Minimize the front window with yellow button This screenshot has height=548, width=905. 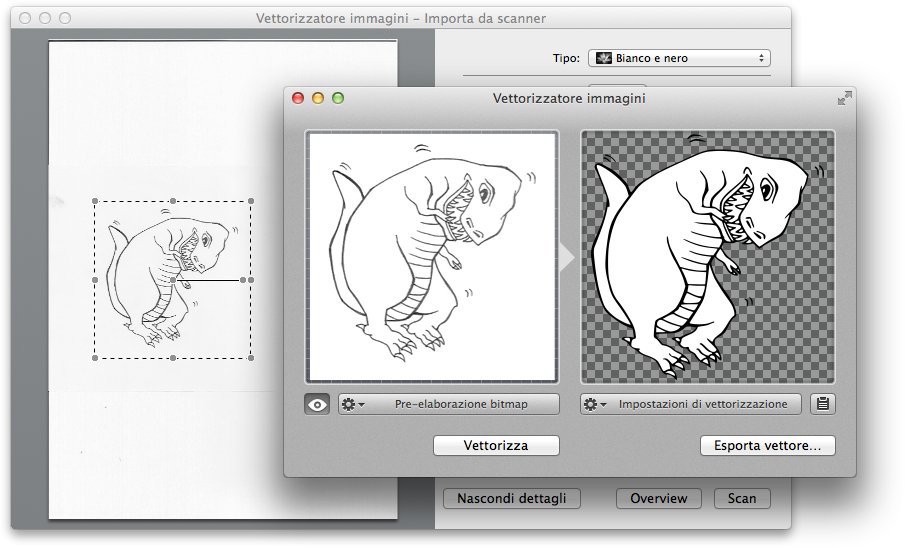click(x=318, y=98)
